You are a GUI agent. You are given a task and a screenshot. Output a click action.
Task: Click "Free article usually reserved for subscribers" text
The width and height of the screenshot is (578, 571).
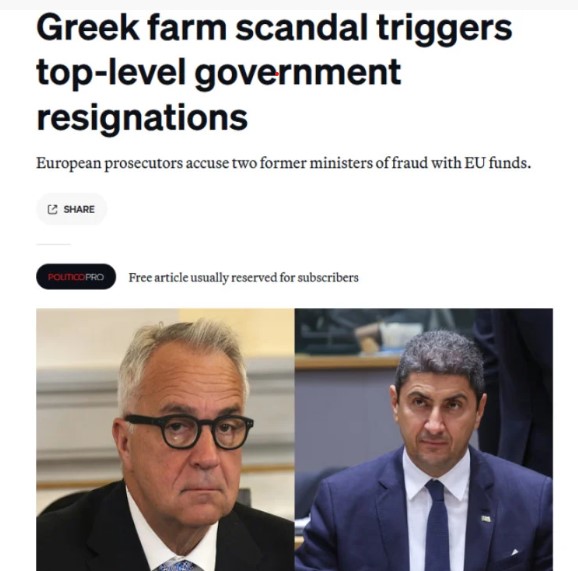[x=243, y=278]
